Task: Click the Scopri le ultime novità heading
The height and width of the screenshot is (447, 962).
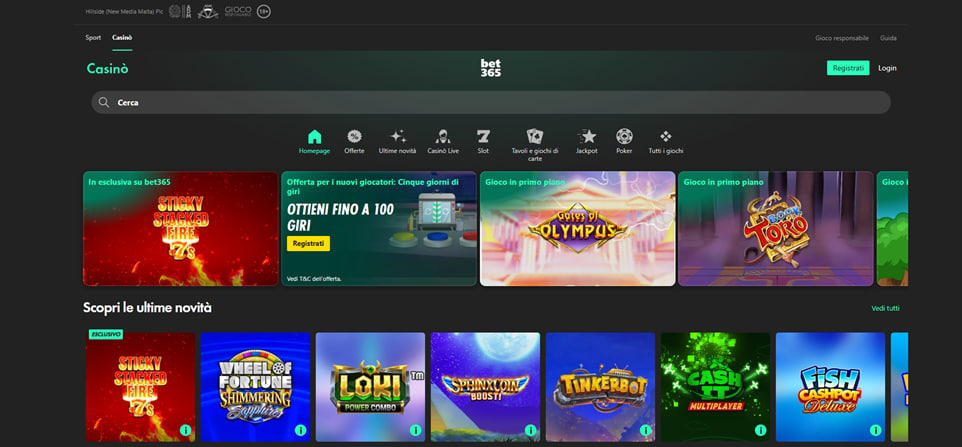Action: [x=147, y=308]
